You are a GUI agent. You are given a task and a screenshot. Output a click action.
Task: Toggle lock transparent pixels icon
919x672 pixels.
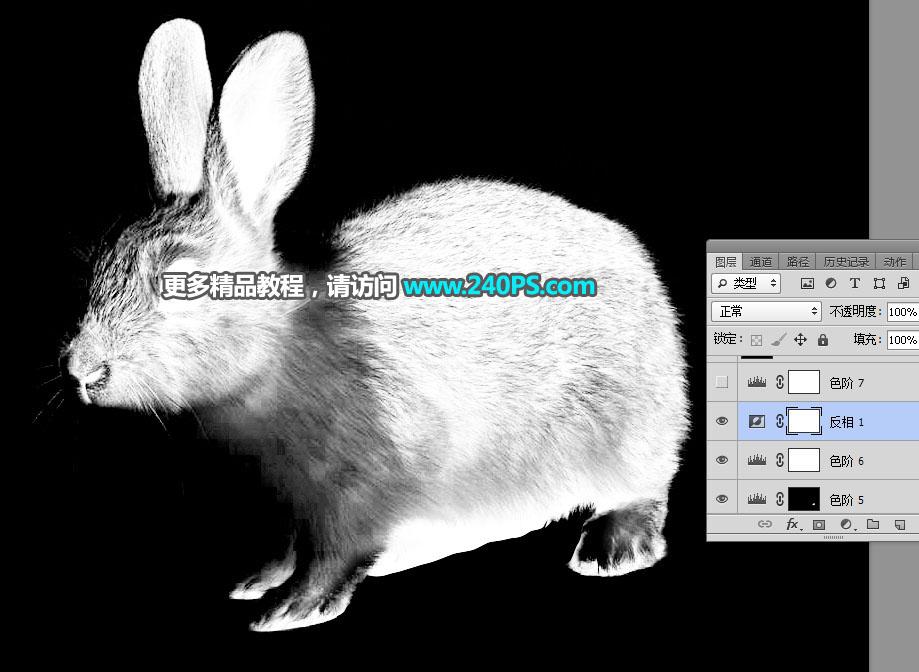(757, 340)
